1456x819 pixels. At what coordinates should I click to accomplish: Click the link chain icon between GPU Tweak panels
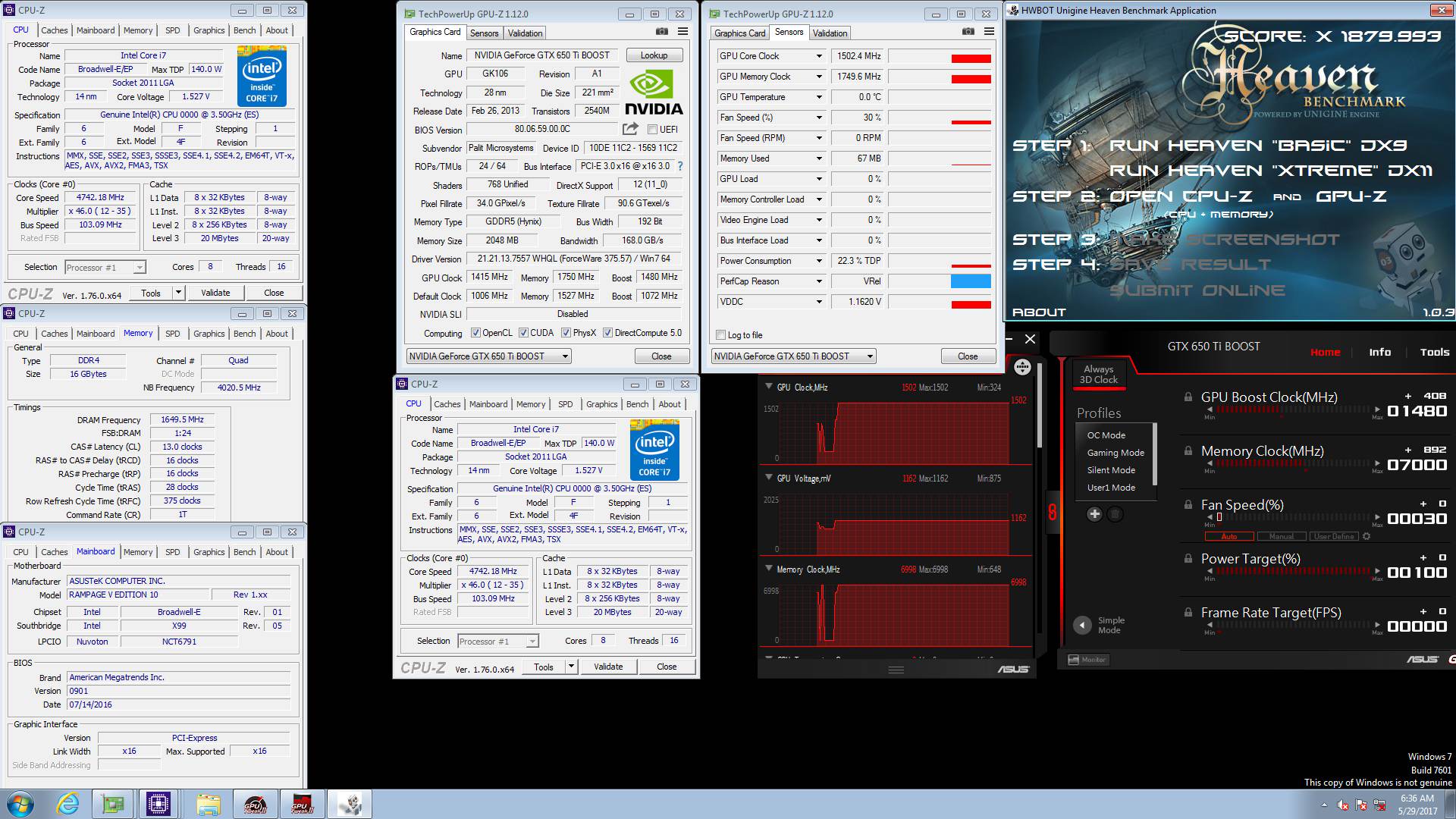point(1052,512)
